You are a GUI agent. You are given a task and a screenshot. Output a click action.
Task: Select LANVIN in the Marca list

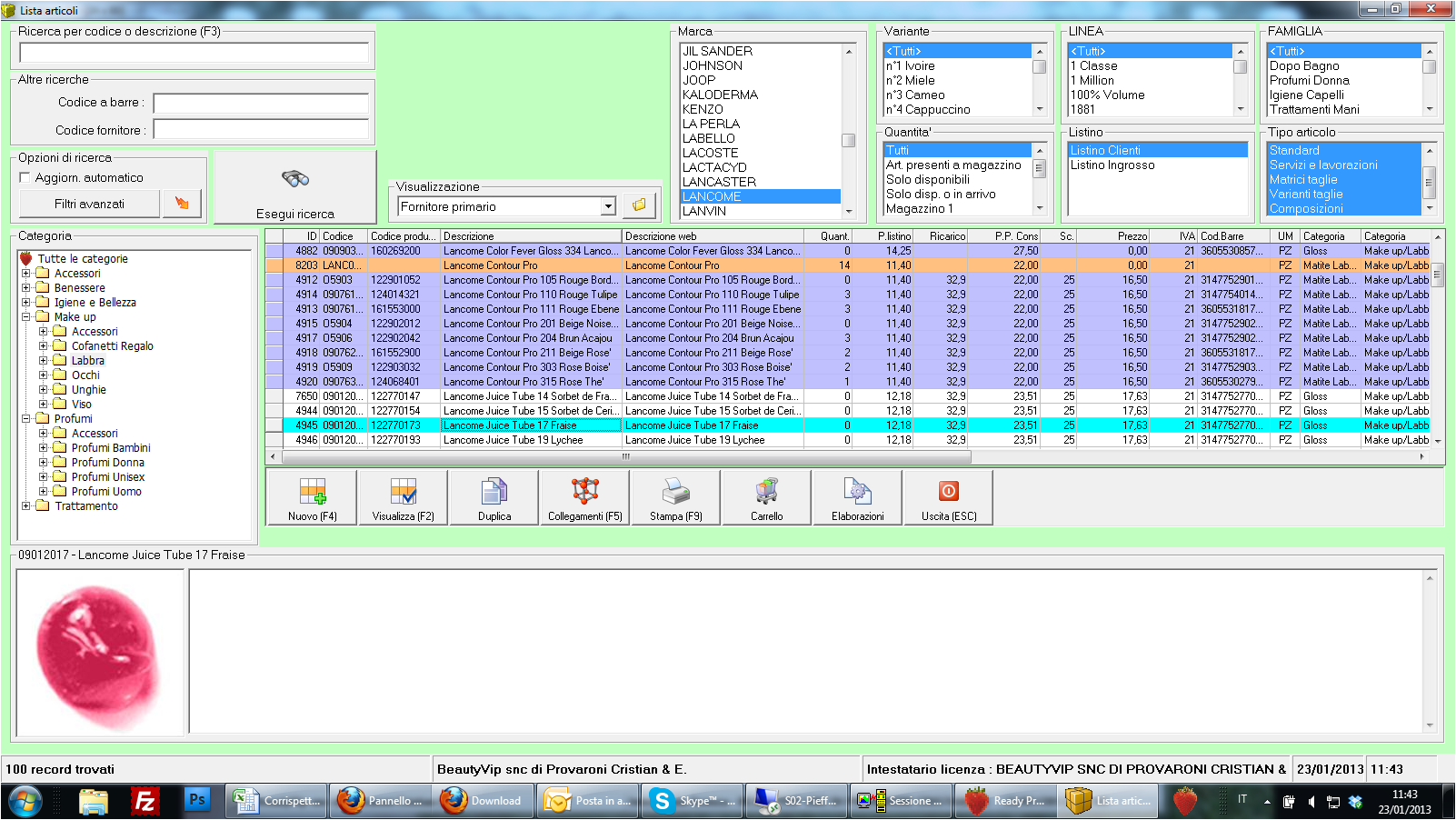pyautogui.click(x=761, y=211)
